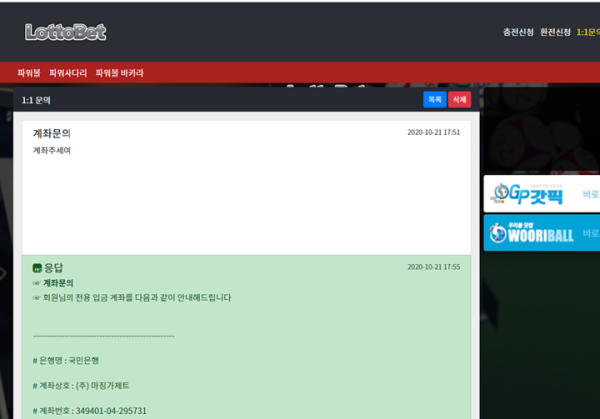
Task: Select 파워볼 바카라 menu item
Action: tap(119, 73)
